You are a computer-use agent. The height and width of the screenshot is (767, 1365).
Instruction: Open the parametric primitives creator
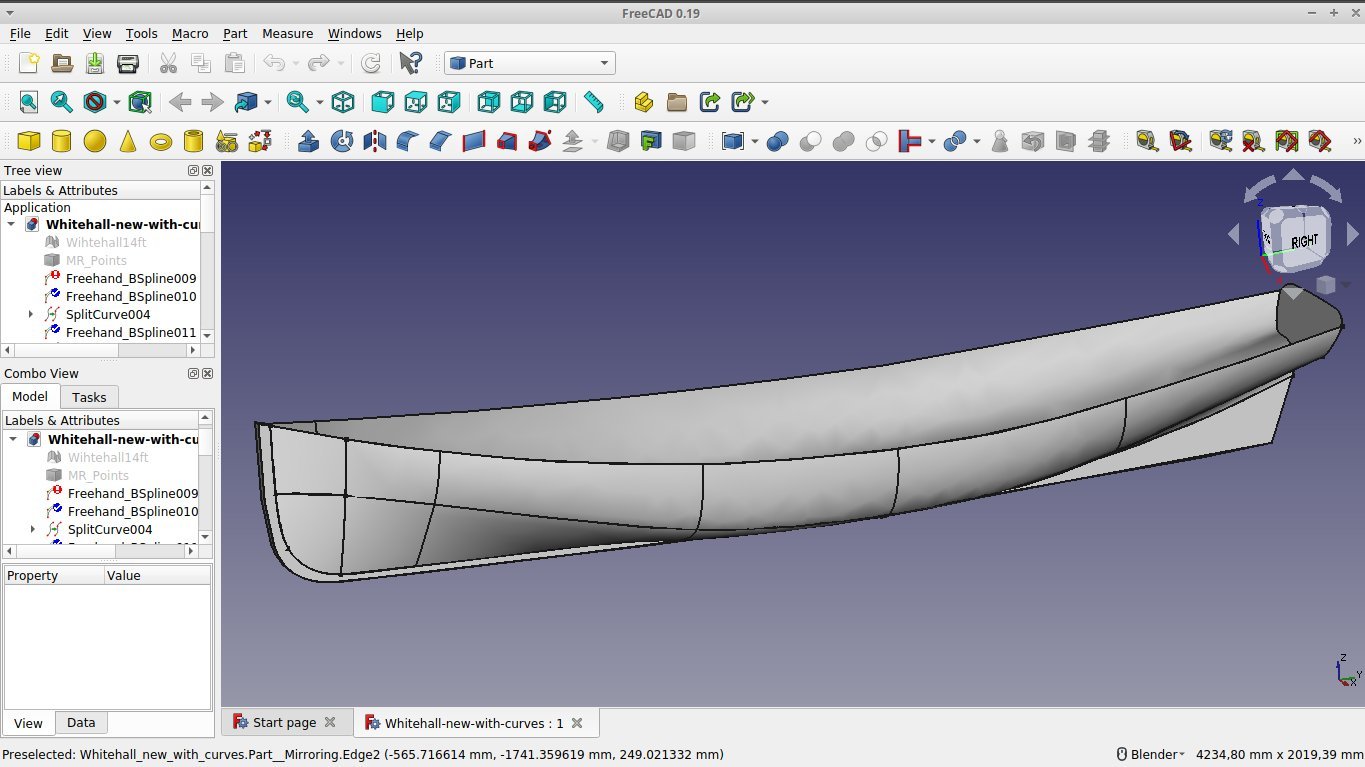pos(227,141)
